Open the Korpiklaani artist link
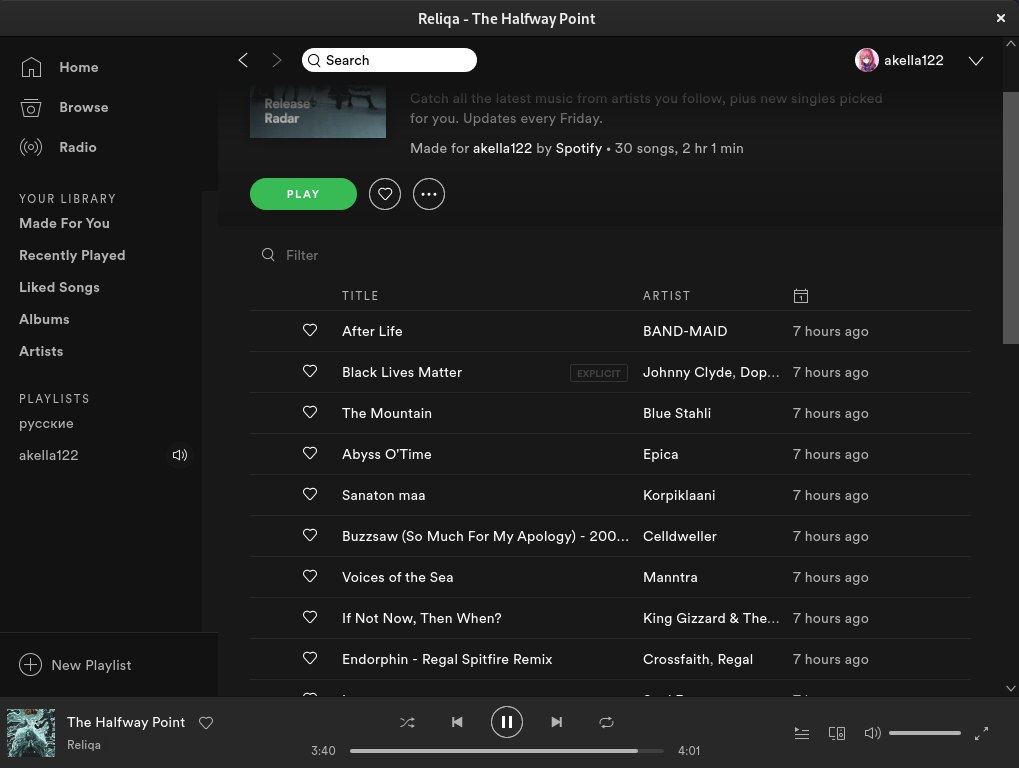 click(679, 495)
